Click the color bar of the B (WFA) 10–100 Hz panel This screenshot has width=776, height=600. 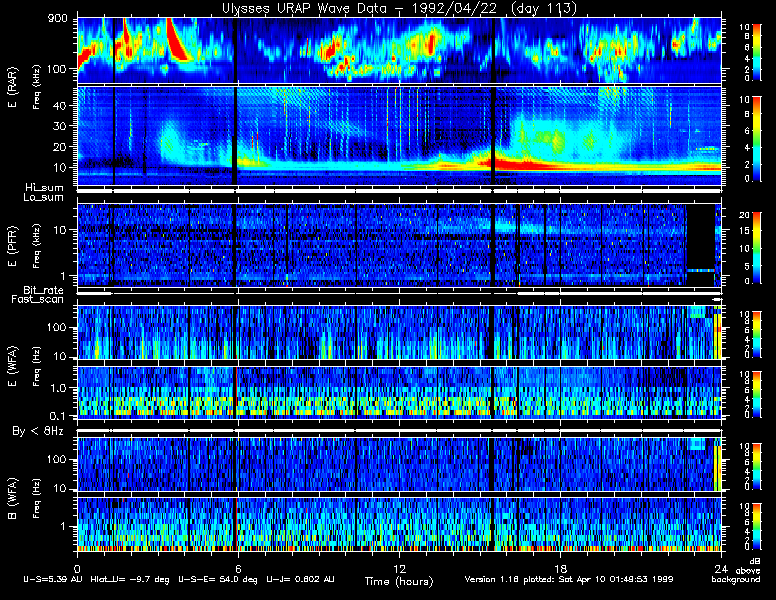(756, 466)
